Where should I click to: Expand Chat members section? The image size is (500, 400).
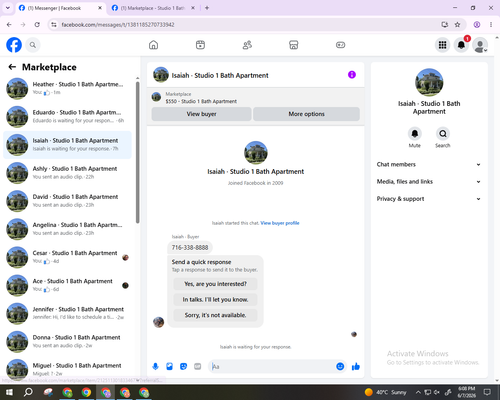pos(429,164)
